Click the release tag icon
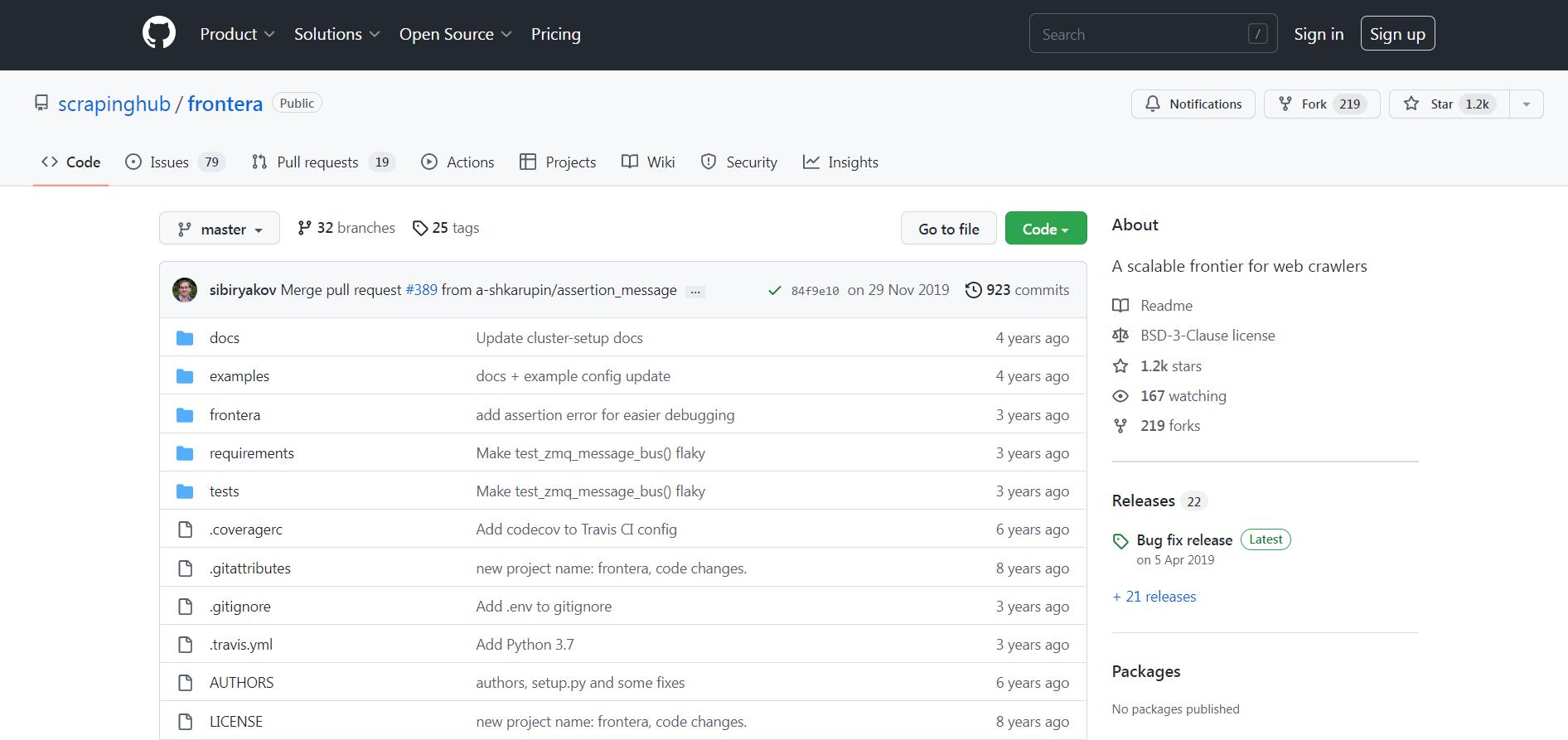 (1120, 541)
